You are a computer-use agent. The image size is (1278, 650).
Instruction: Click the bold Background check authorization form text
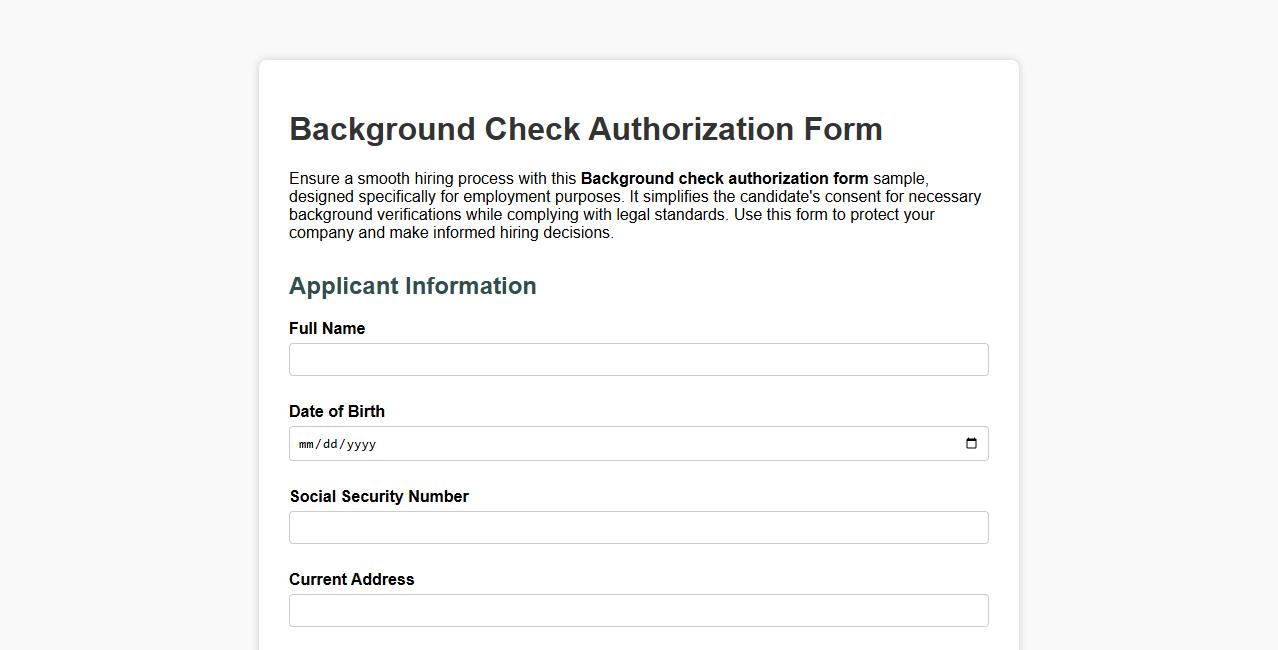point(723,178)
